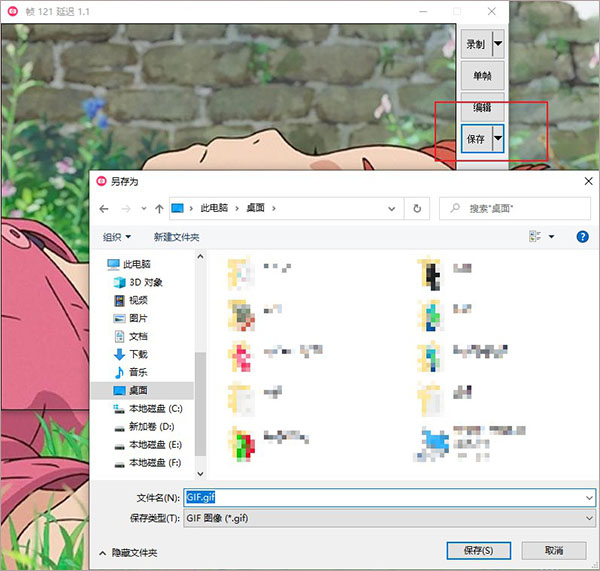Select 视频 in the sidebar

(x=130, y=300)
